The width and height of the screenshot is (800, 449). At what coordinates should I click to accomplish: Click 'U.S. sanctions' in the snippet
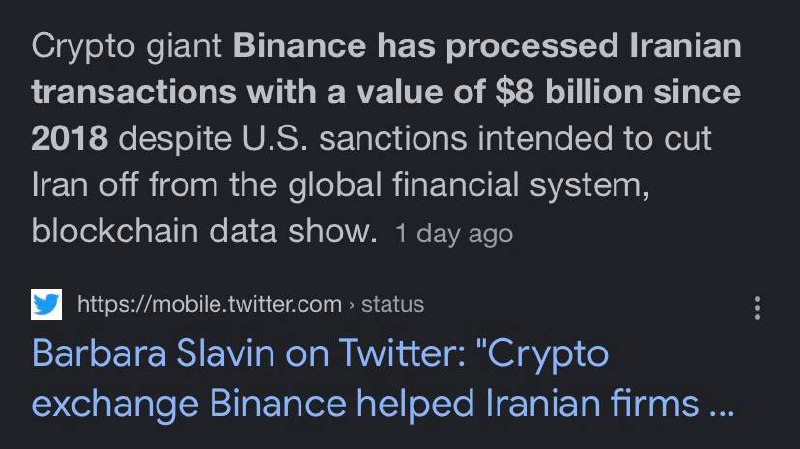[x=355, y=138]
